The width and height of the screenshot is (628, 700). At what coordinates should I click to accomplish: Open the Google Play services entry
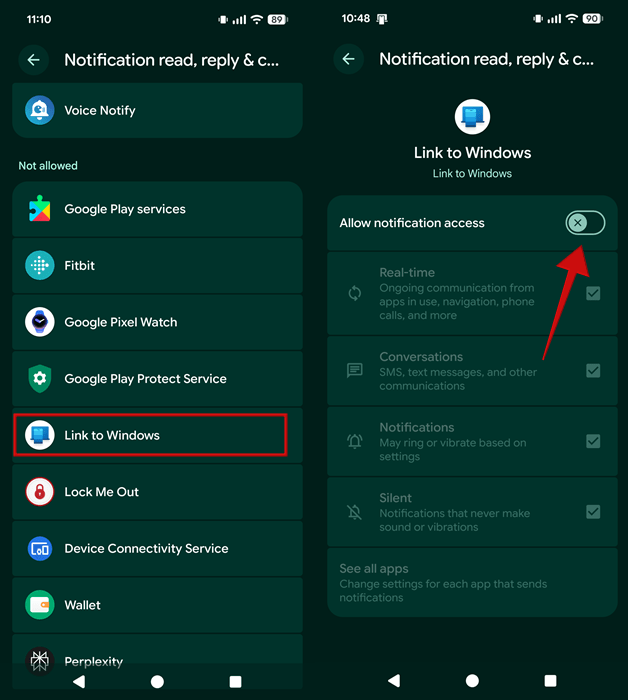[x=158, y=209]
